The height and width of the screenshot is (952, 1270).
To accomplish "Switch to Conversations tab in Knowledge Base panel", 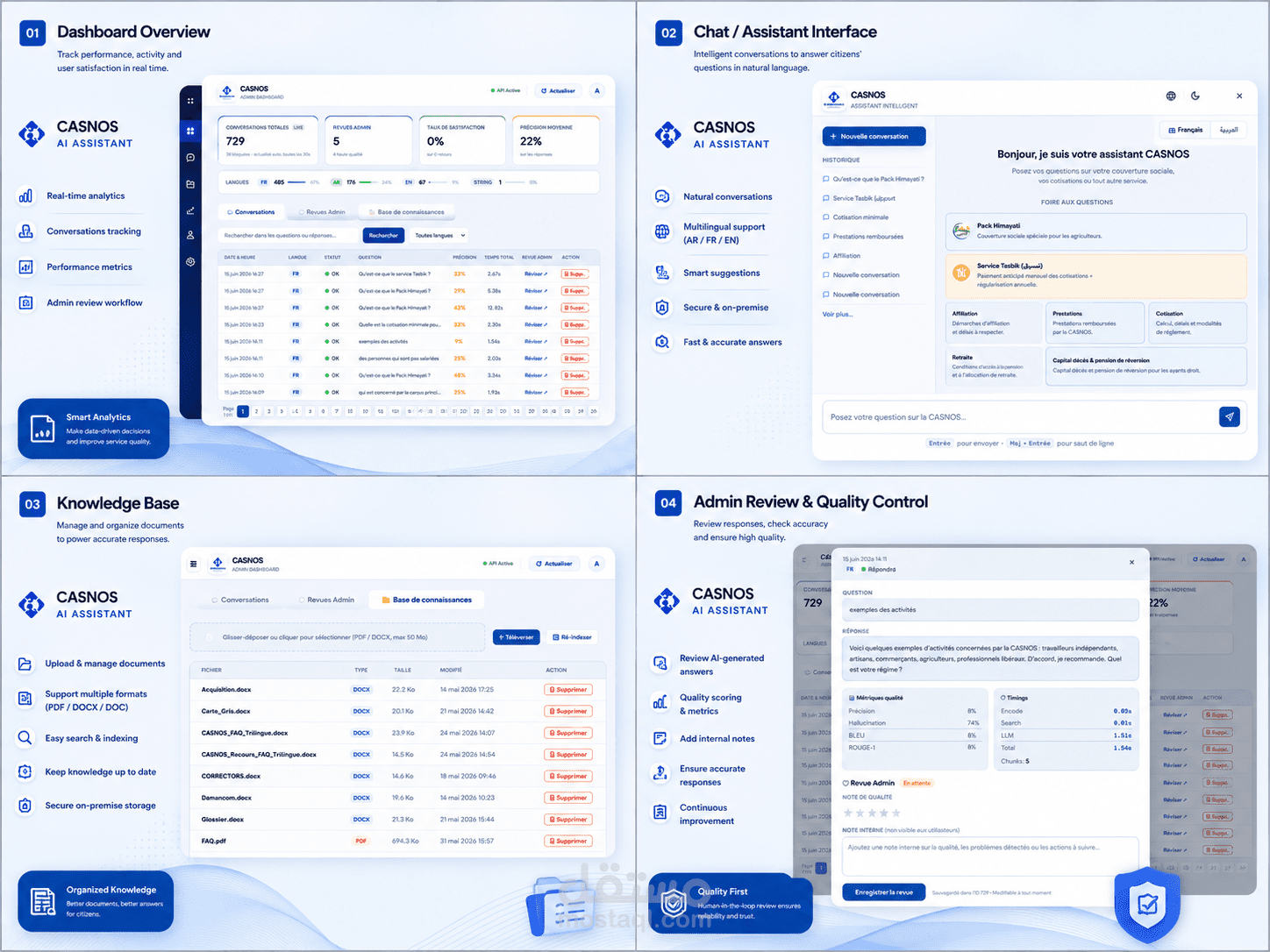I will (x=240, y=600).
